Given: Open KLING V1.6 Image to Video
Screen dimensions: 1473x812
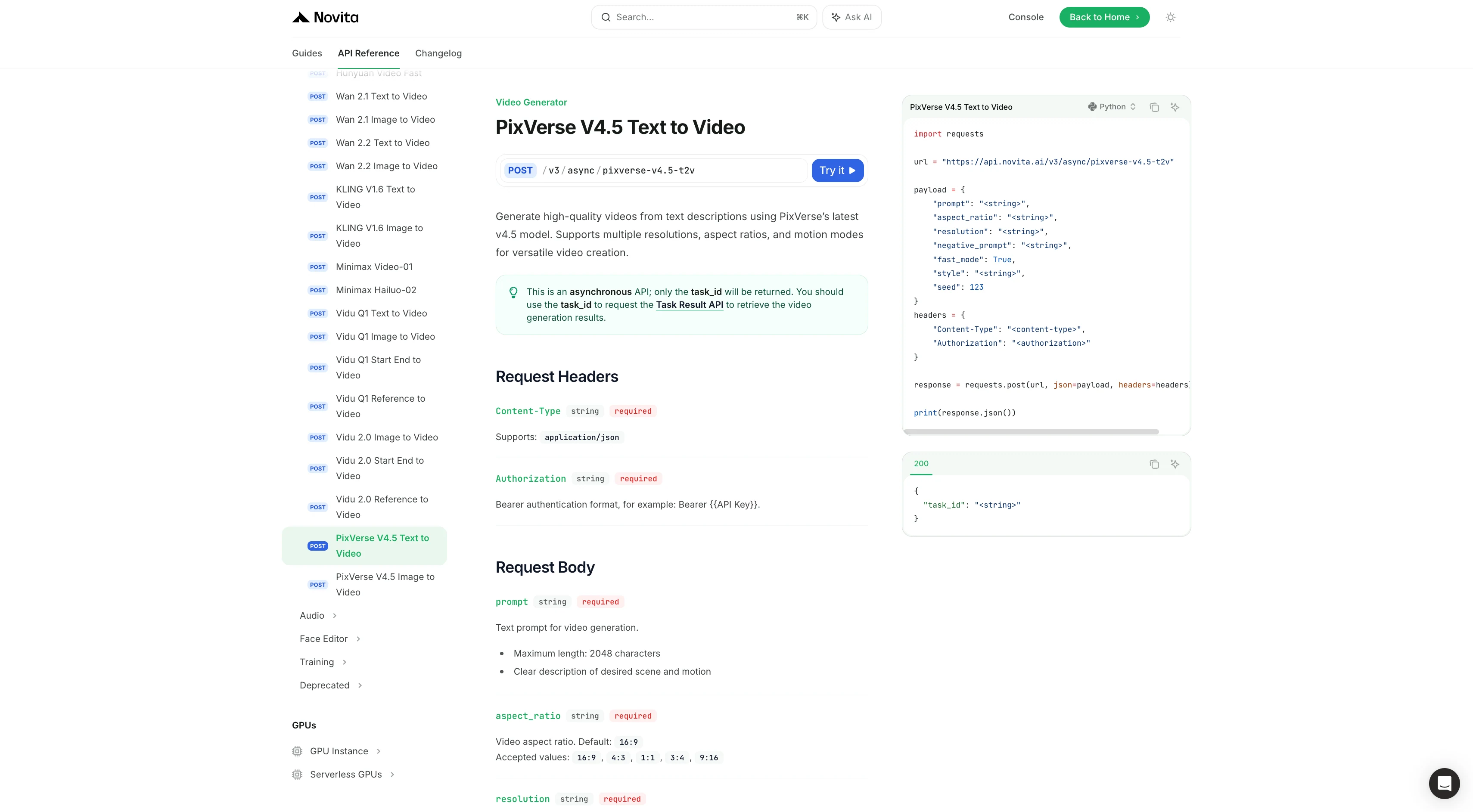Looking at the screenshot, I should coord(379,236).
